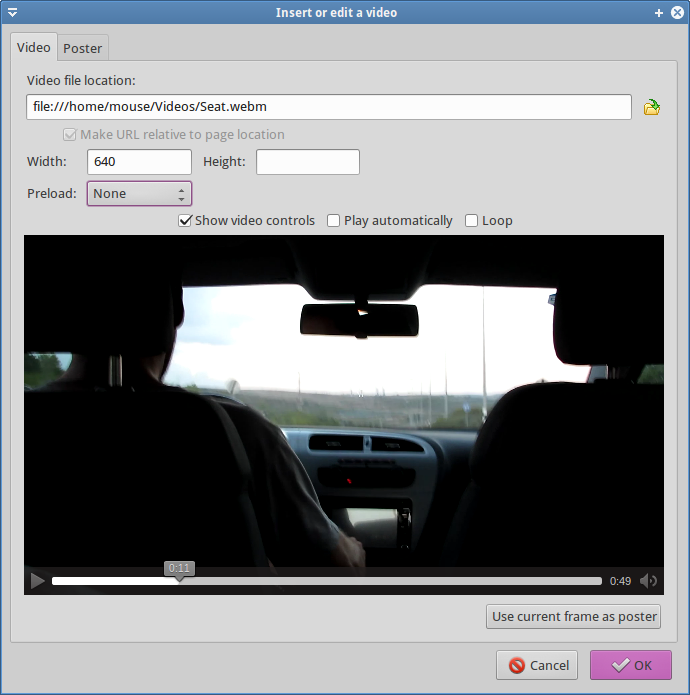Focus the Video file location field

tap(328, 107)
